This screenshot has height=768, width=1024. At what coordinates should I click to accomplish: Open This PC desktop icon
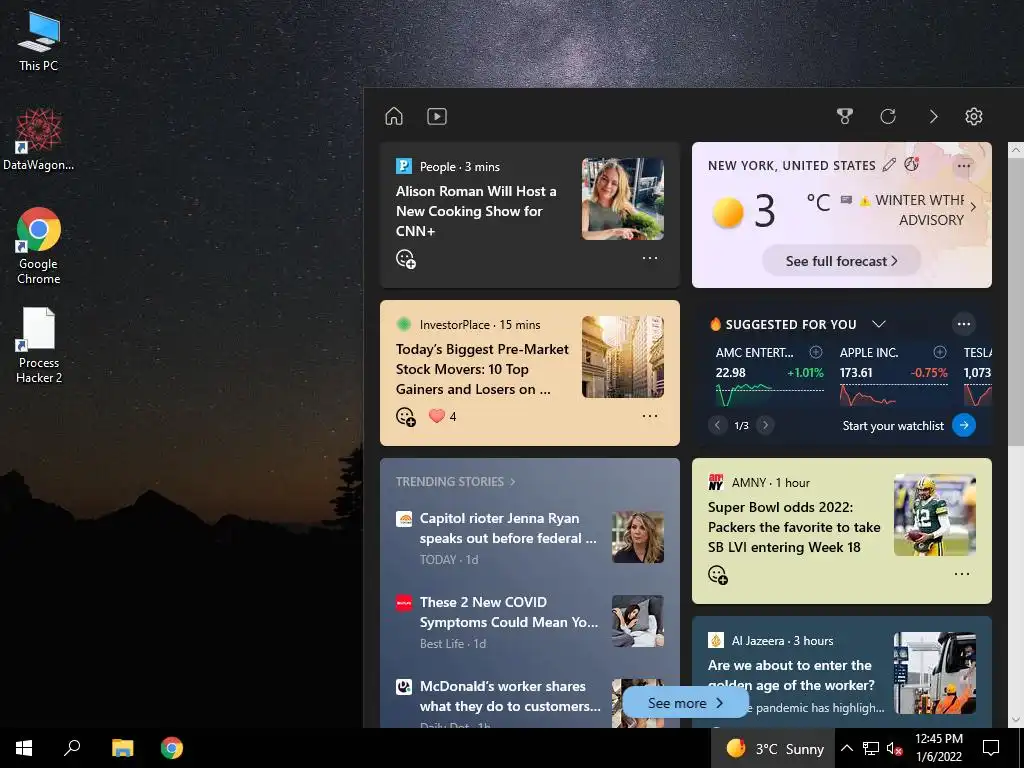[39, 42]
